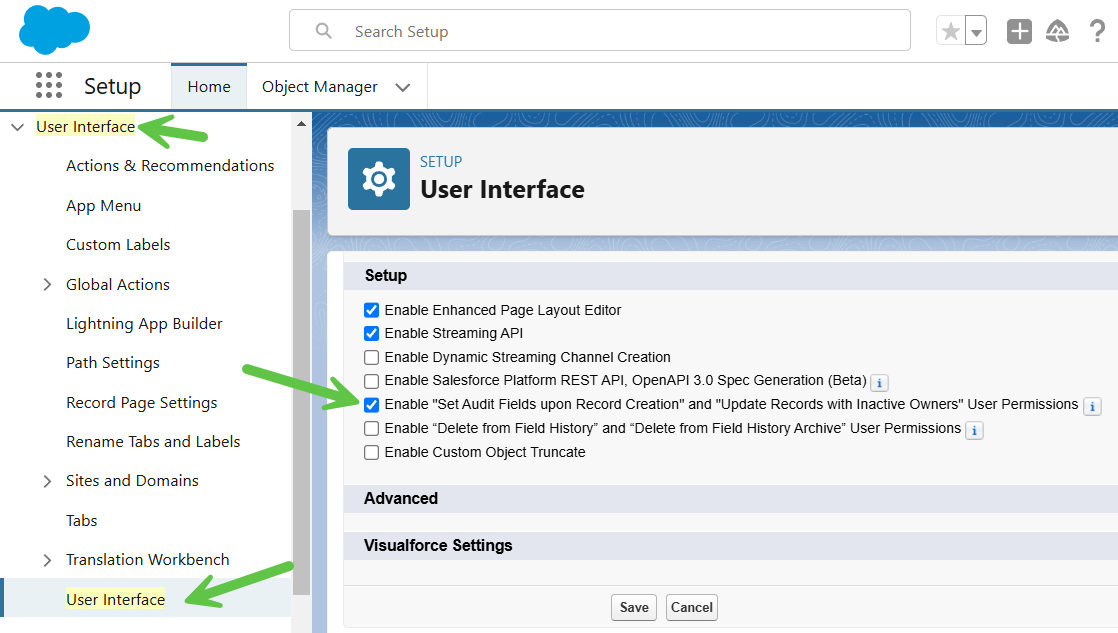Viewport: 1118px width, 633px height.
Task: Show info for Set Audit Fields option
Action: (x=1092, y=406)
